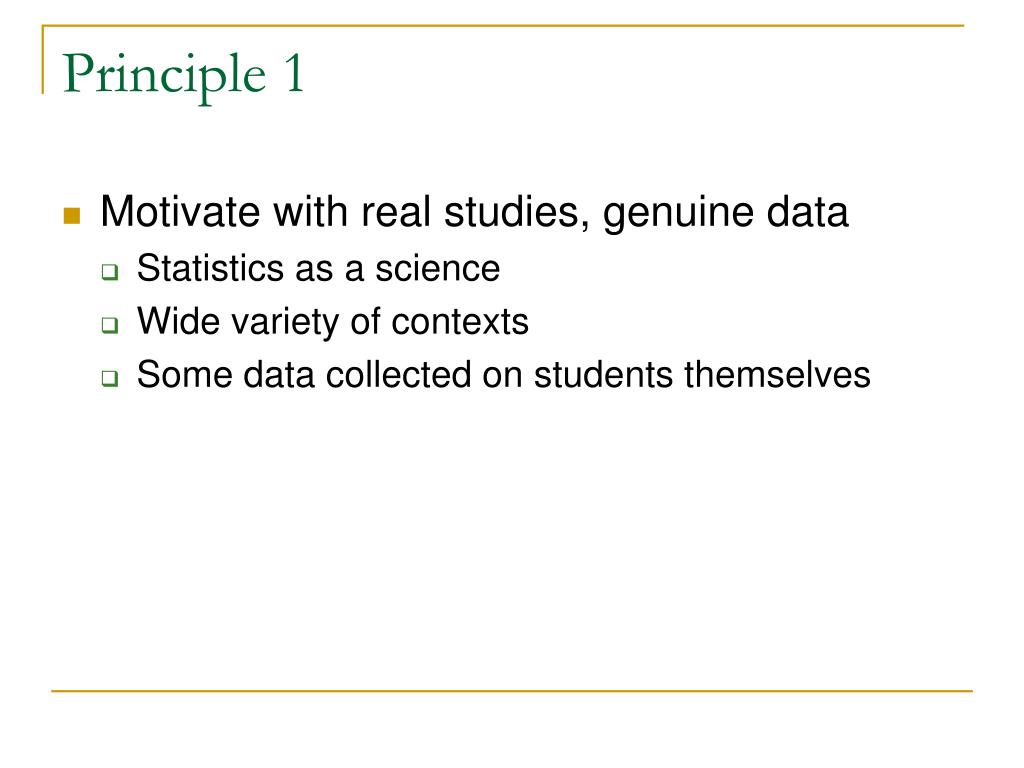
Task: Click the hollow bullet before Wide variety
Action: click(x=110, y=325)
